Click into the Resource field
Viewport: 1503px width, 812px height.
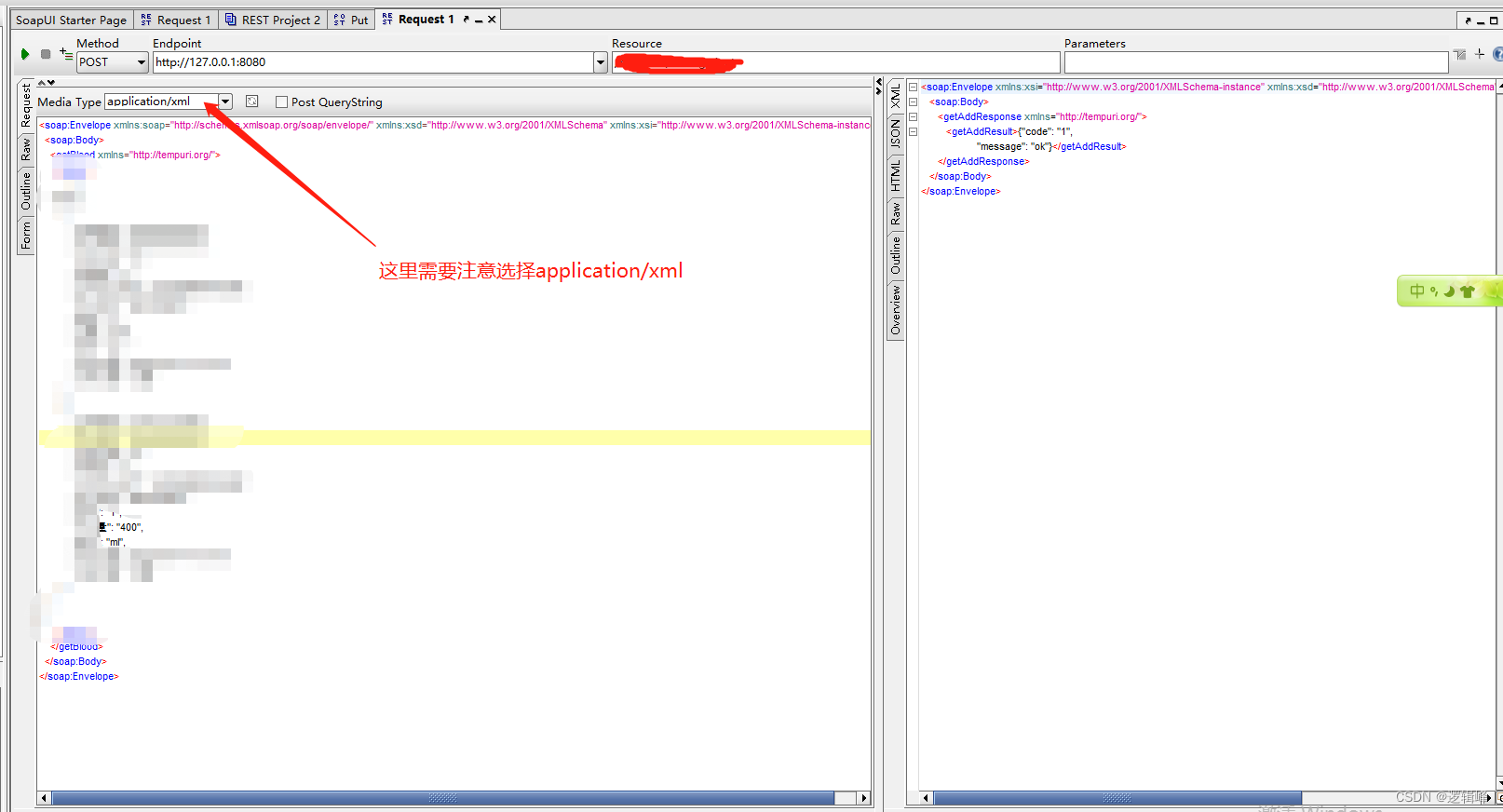pyautogui.click(x=836, y=62)
